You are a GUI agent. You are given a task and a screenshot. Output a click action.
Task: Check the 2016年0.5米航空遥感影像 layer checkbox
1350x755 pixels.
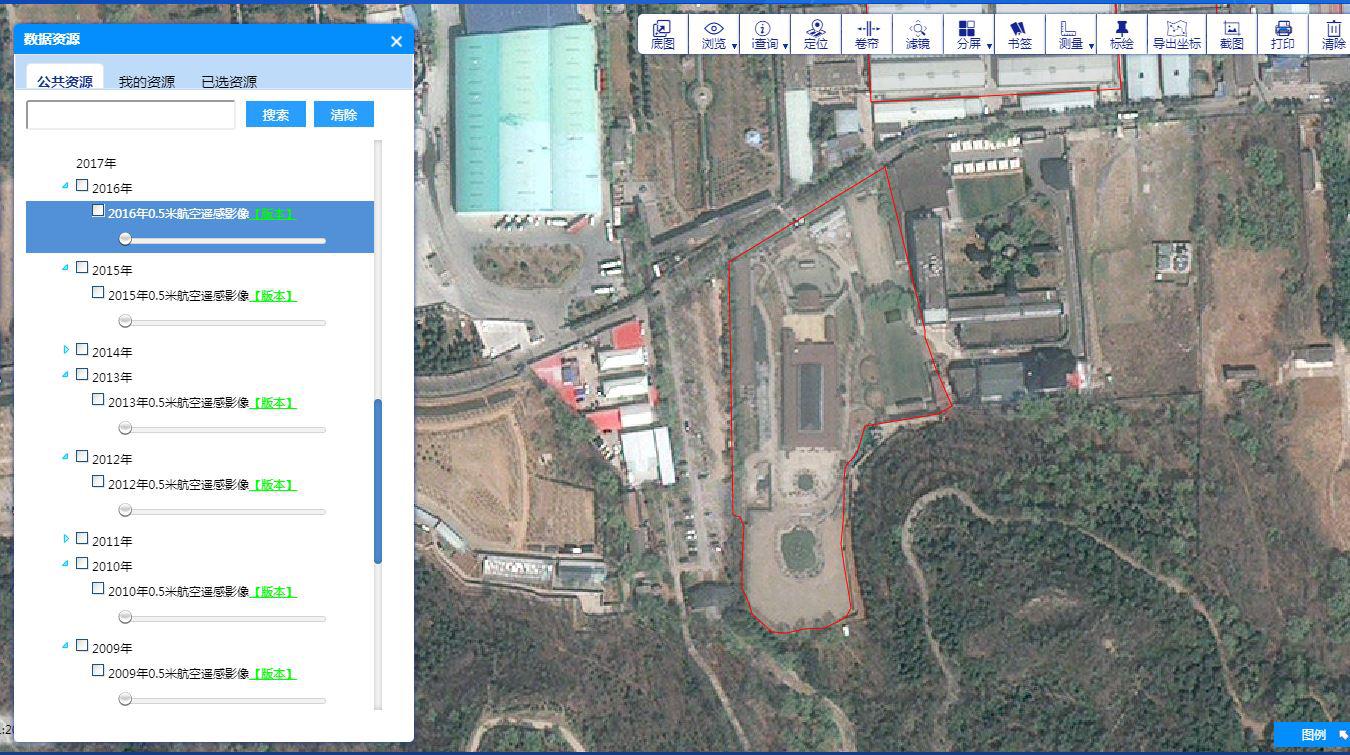pos(98,210)
